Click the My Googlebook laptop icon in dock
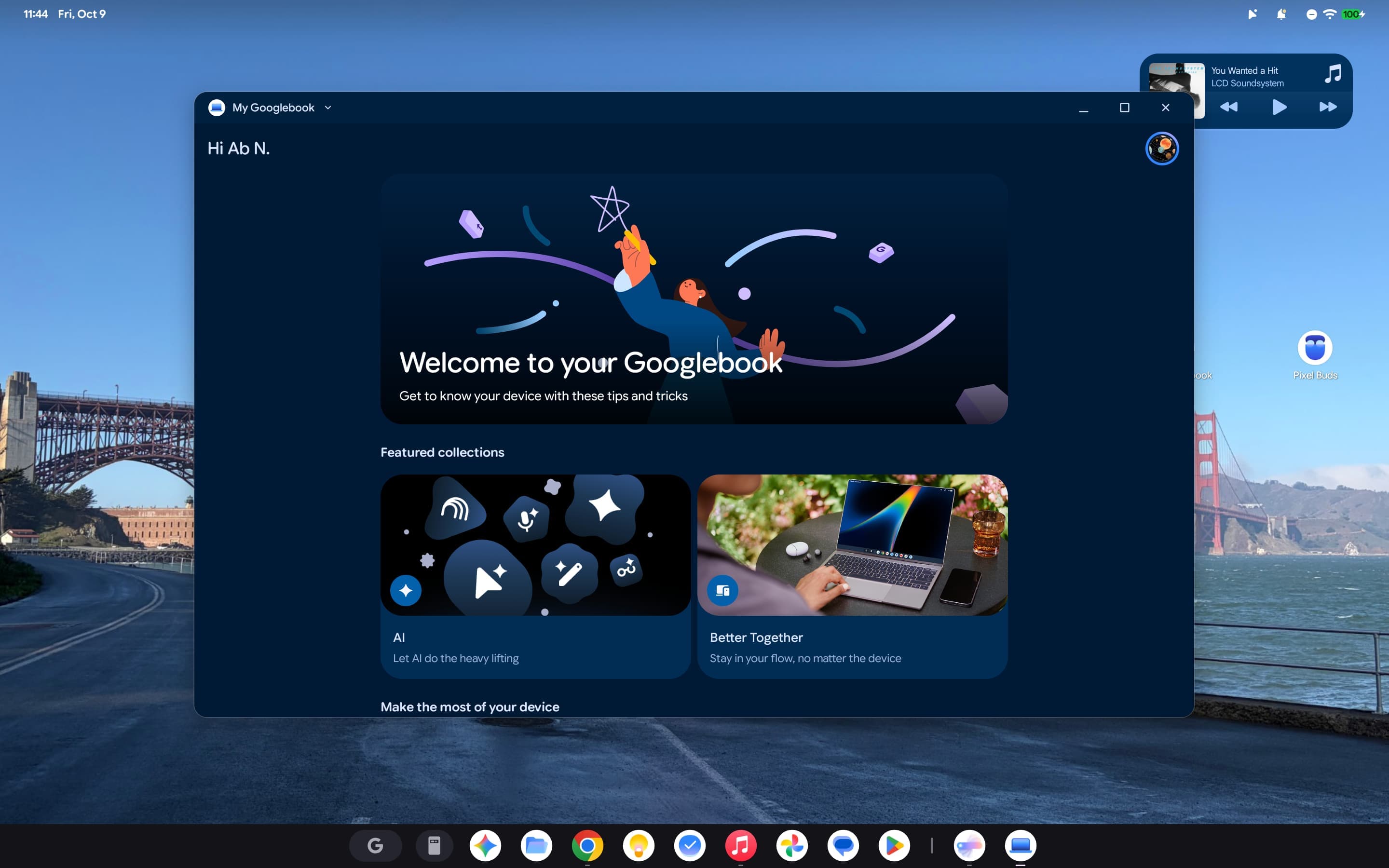Viewport: 1389px width, 868px height. coord(1021,845)
